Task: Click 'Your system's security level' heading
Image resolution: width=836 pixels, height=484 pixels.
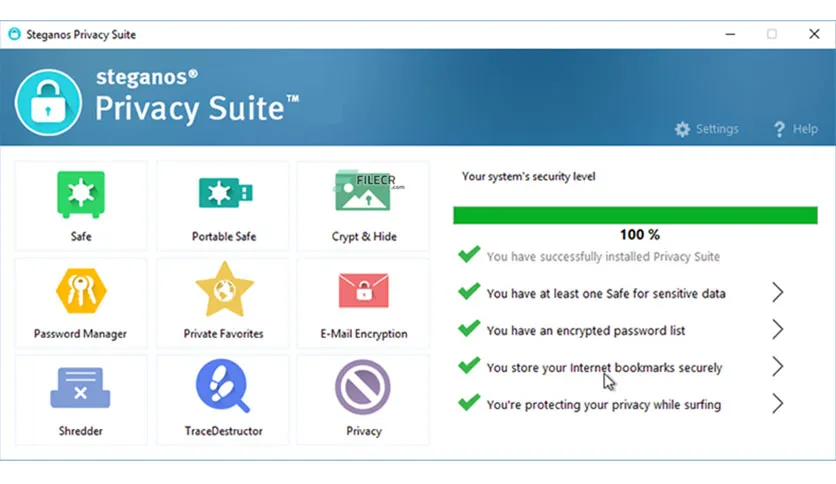Action: coord(528,176)
